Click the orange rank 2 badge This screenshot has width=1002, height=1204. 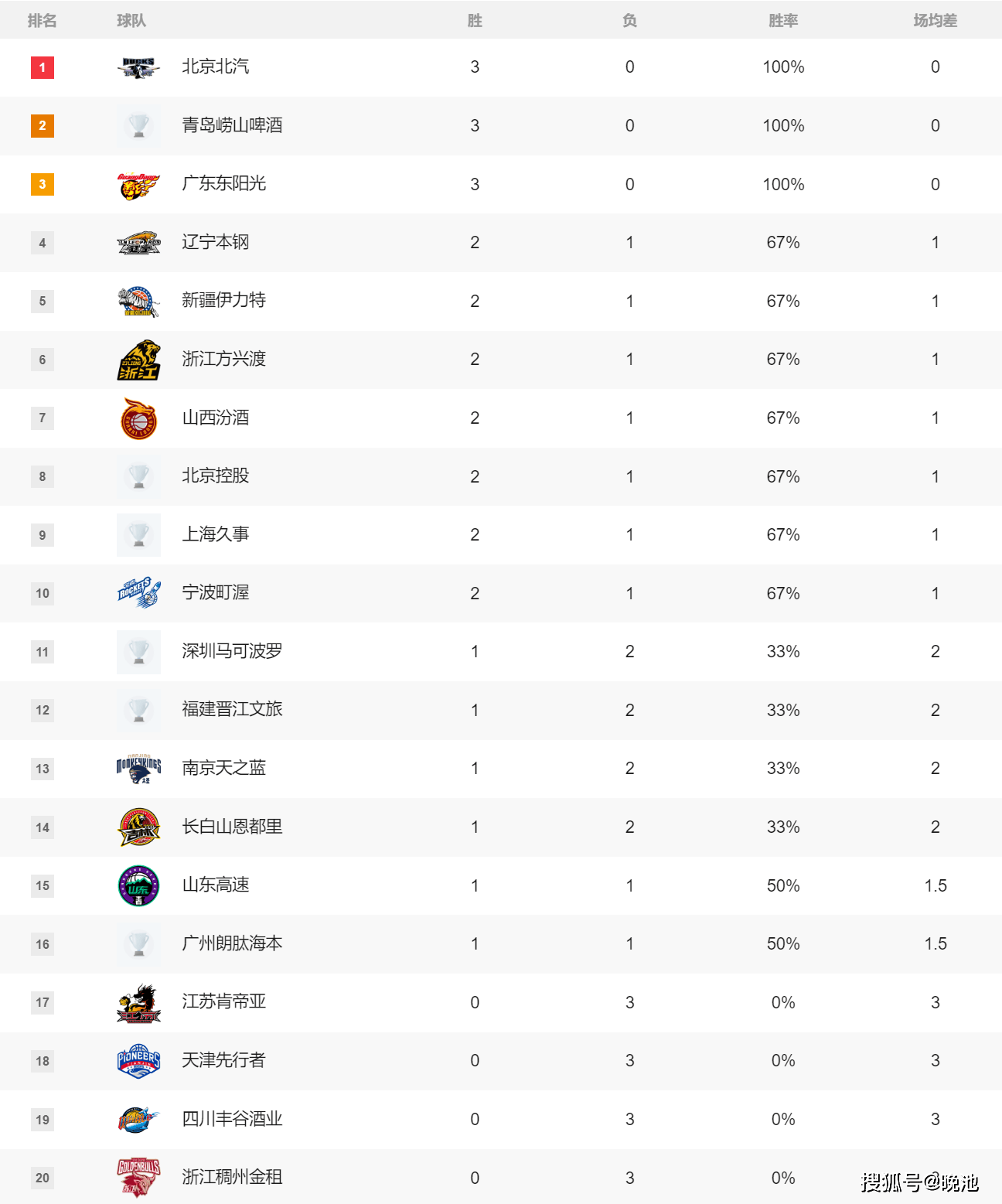click(43, 125)
